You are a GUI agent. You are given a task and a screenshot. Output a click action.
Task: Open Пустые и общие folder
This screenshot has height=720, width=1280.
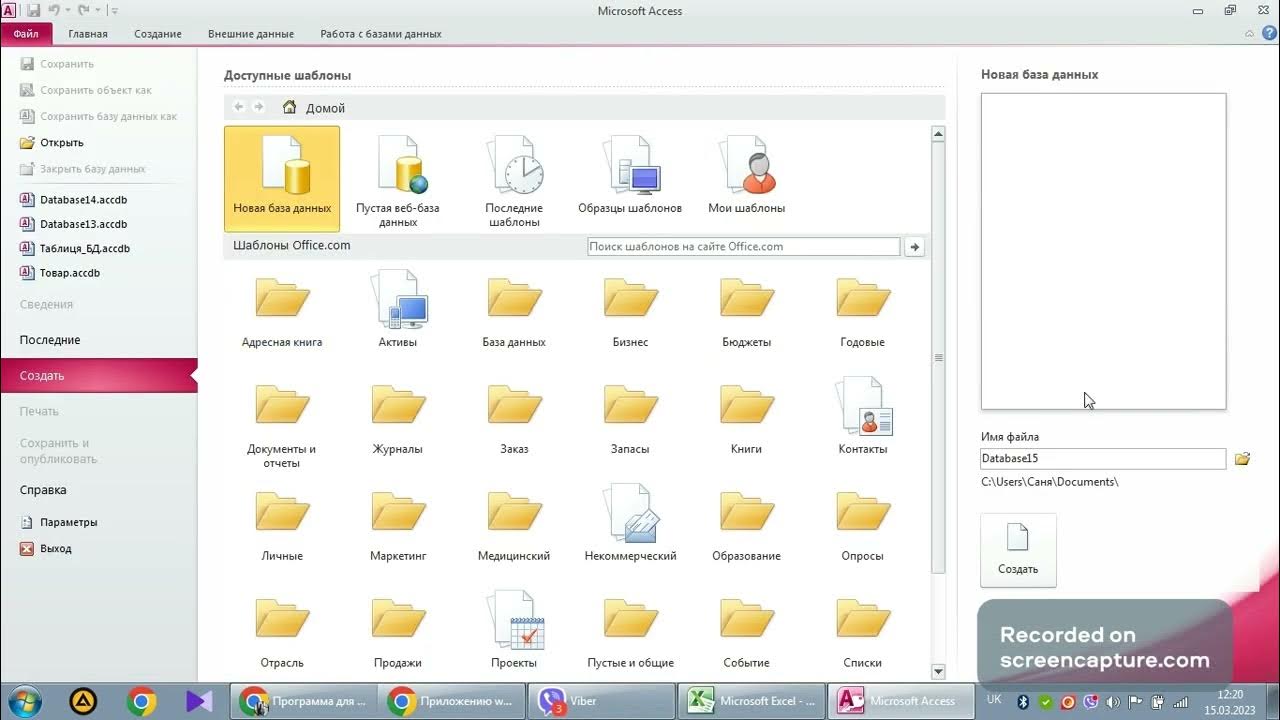(x=630, y=632)
